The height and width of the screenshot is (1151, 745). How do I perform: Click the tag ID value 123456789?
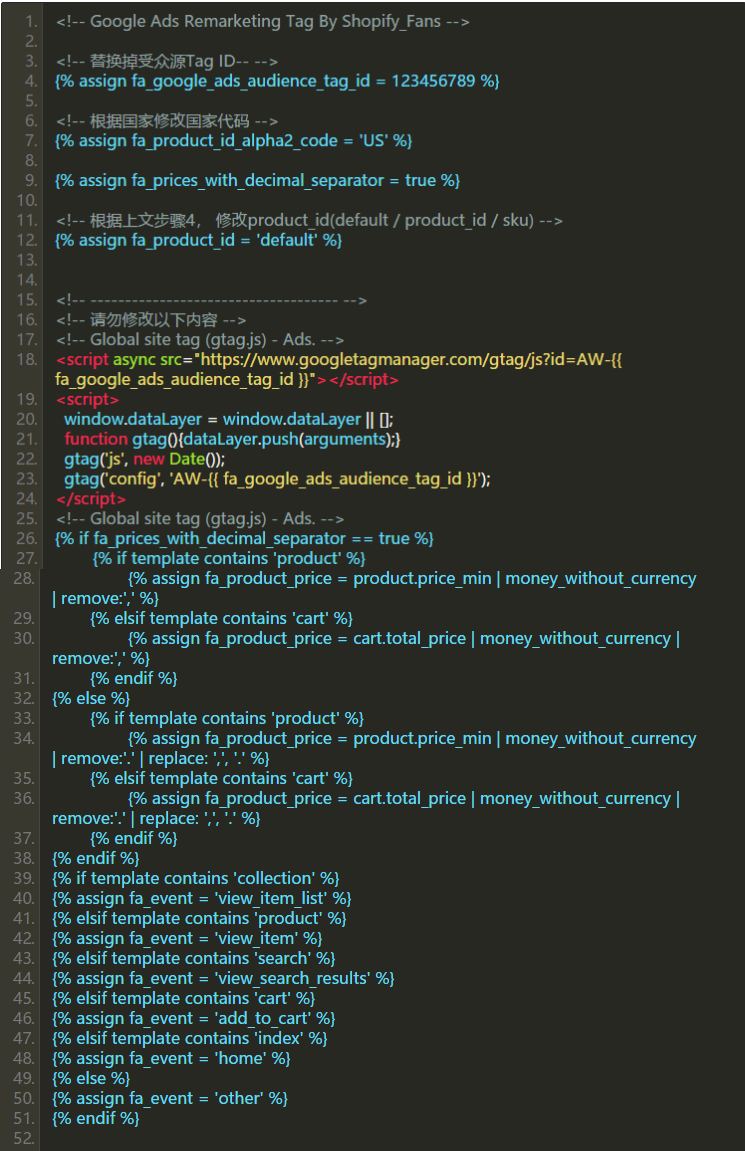(433, 81)
